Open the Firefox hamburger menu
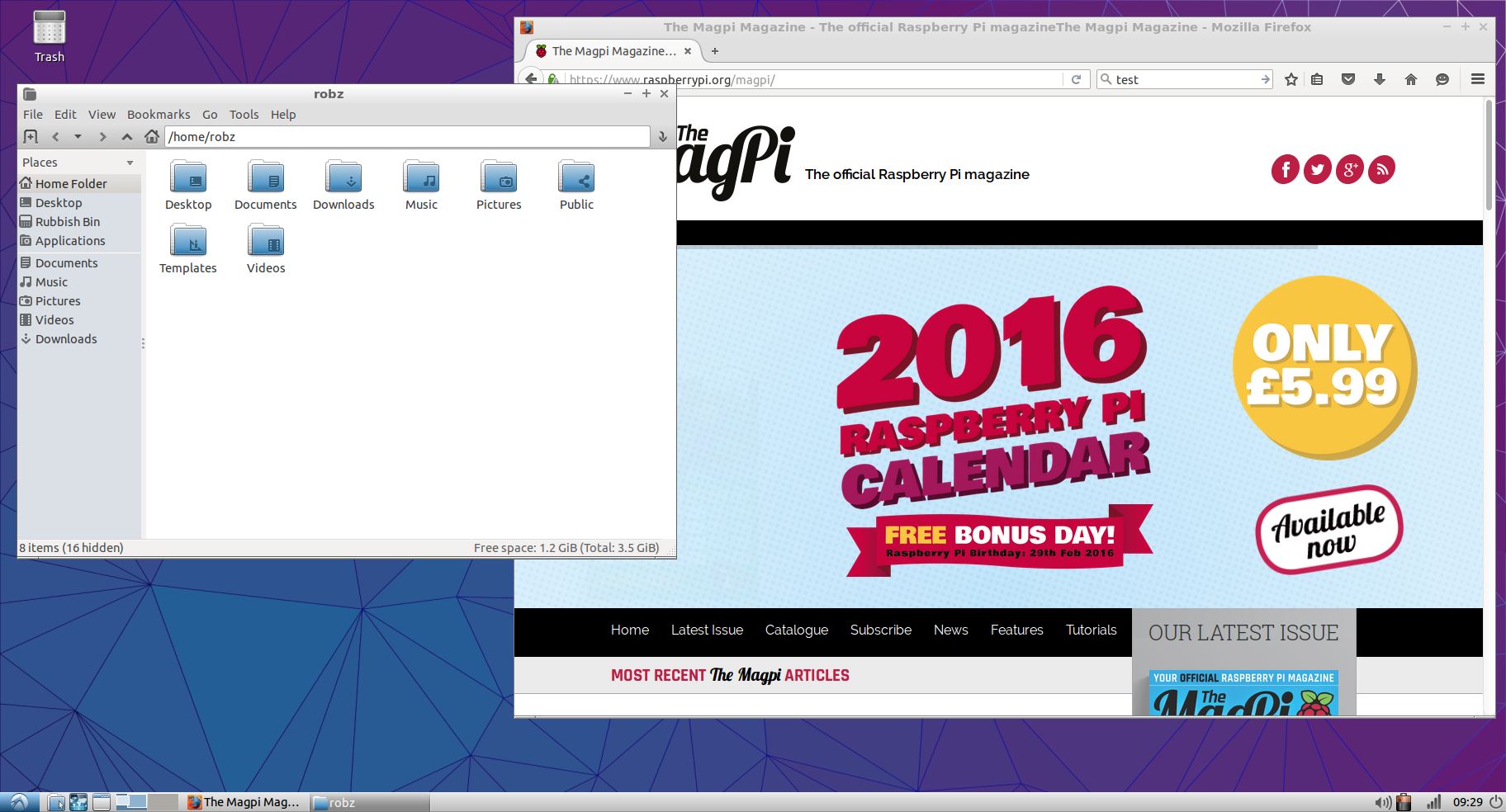This screenshot has width=1506, height=812. 1477,79
